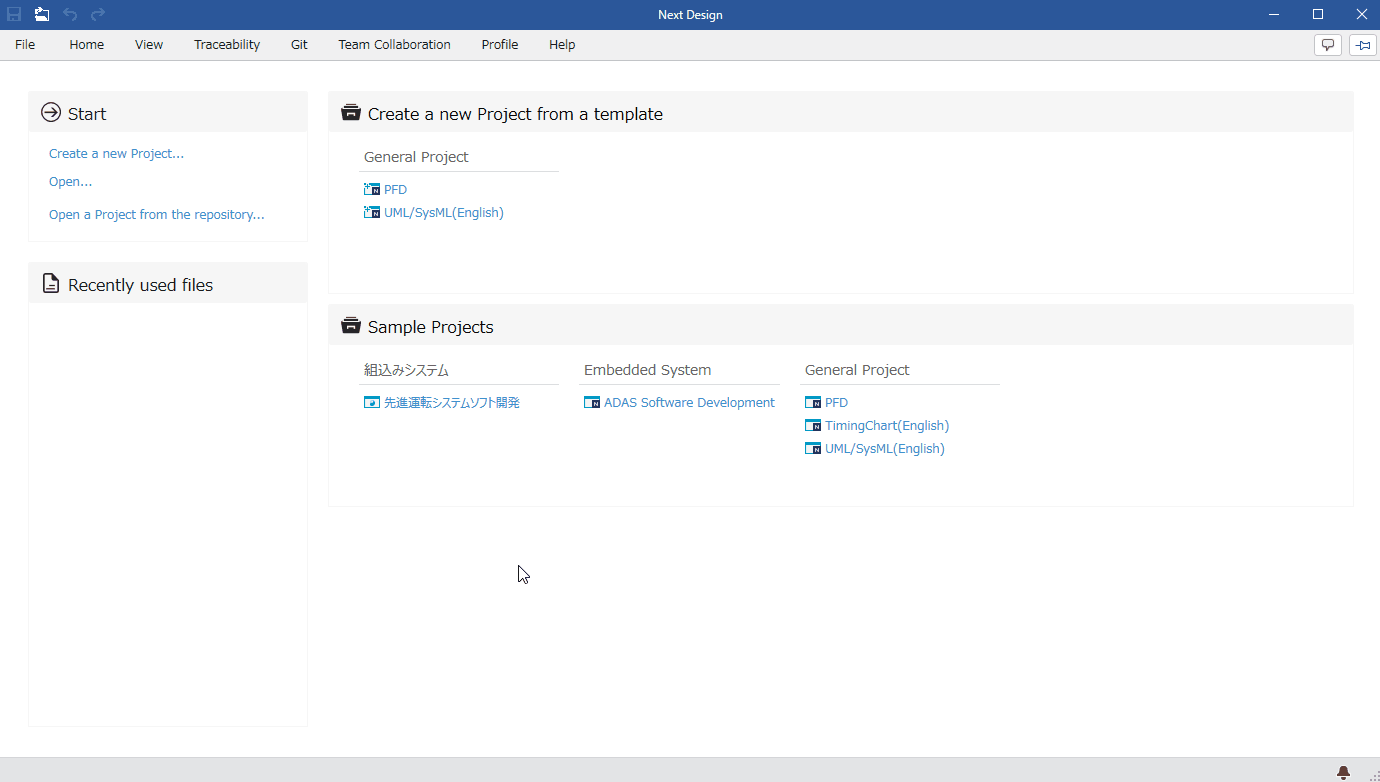This screenshot has height=782, width=1380.
Task: Click the Undo arrow icon
Action: point(70,14)
